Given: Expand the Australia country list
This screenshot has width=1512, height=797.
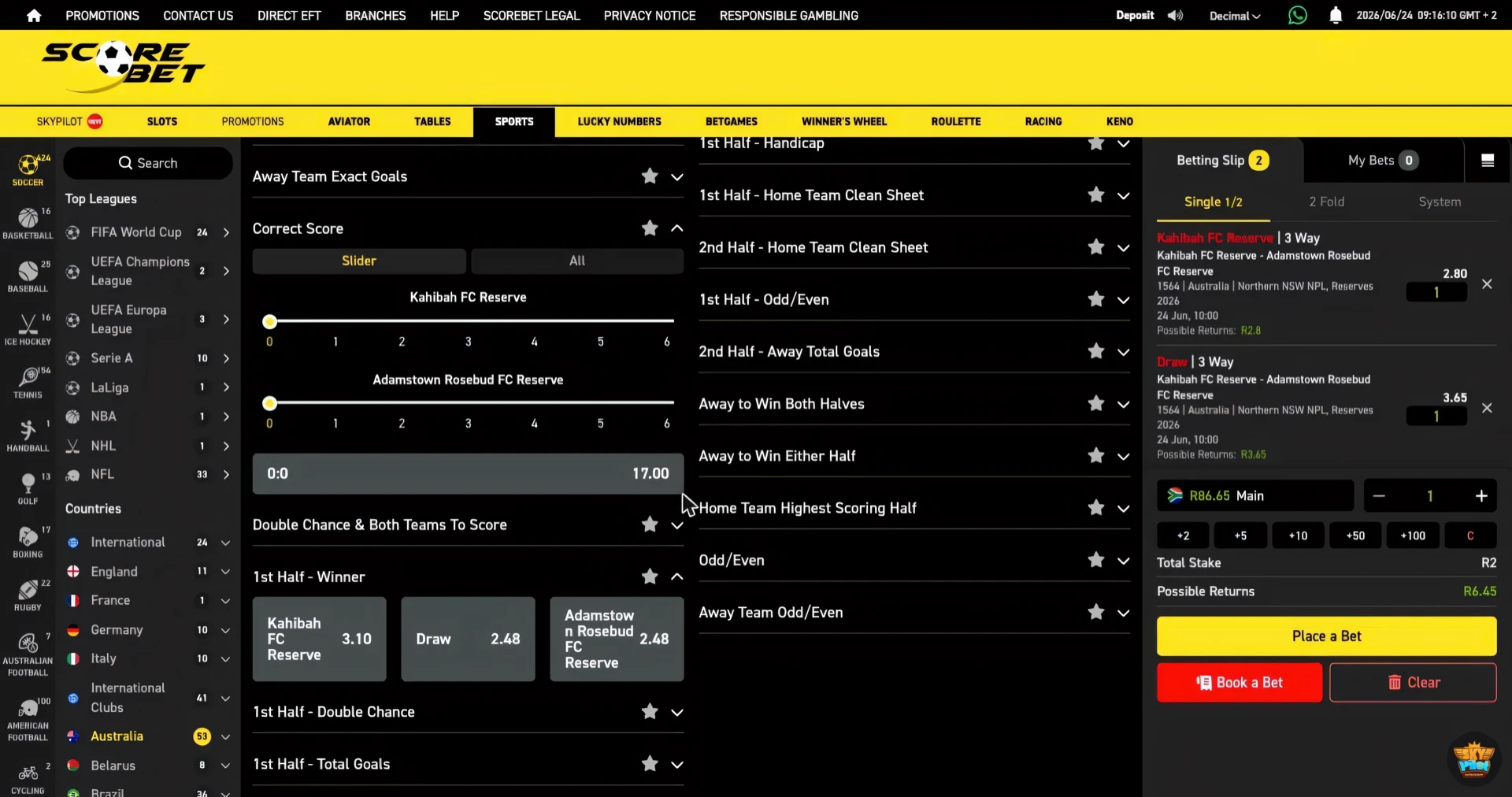Looking at the screenshot, I should 225,737.
